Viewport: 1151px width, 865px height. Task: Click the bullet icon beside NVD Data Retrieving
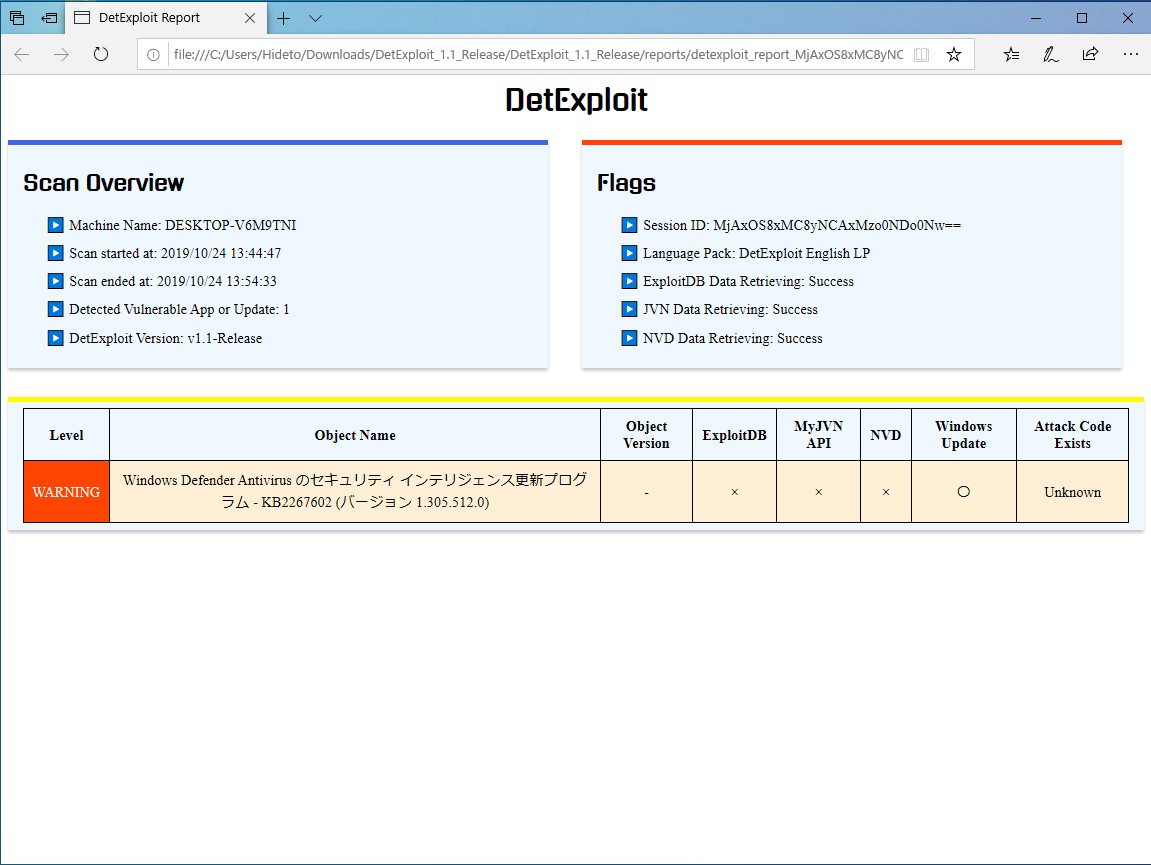tap(629, 338)
